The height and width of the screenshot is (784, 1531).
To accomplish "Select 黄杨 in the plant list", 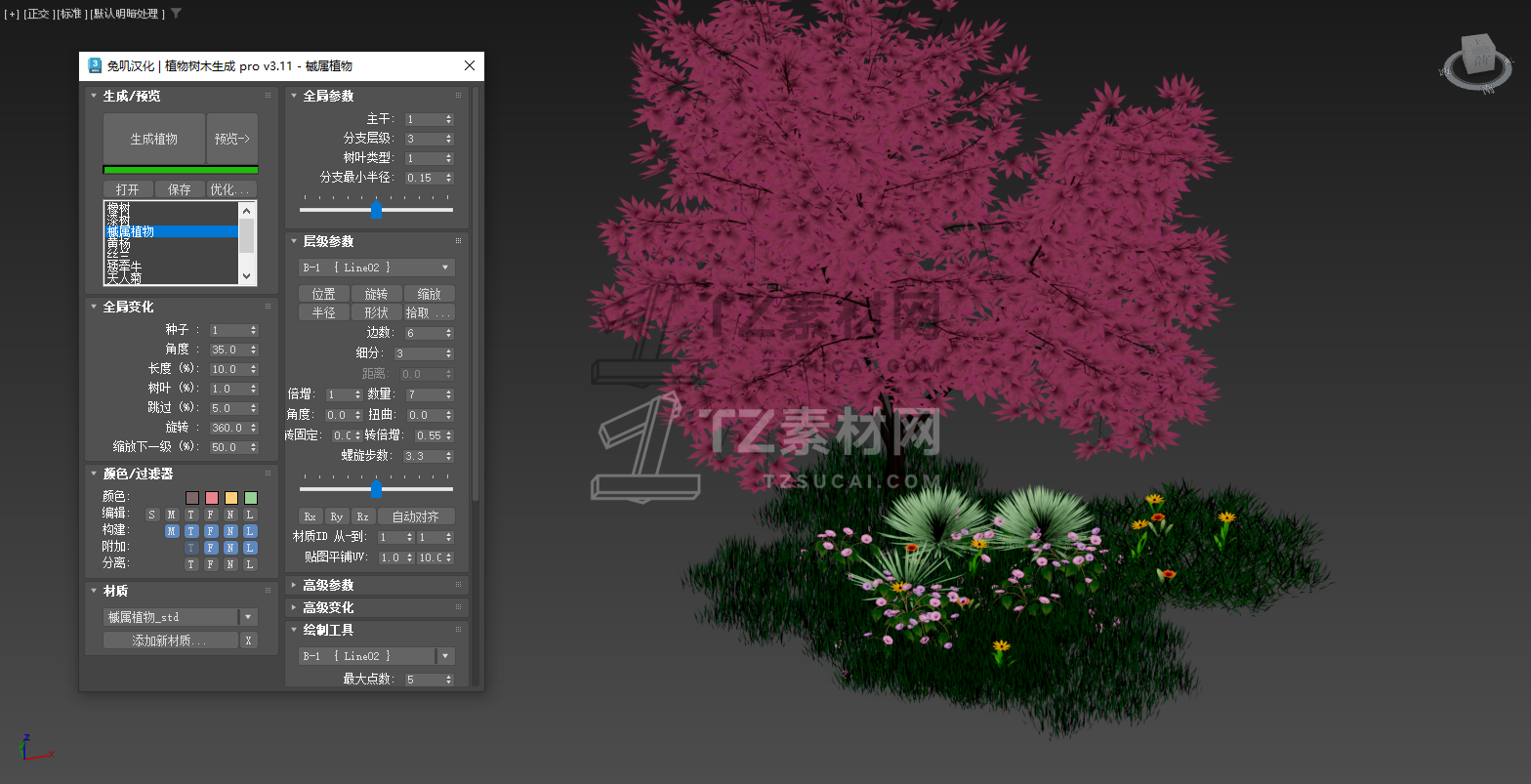I will pos(118,243).
